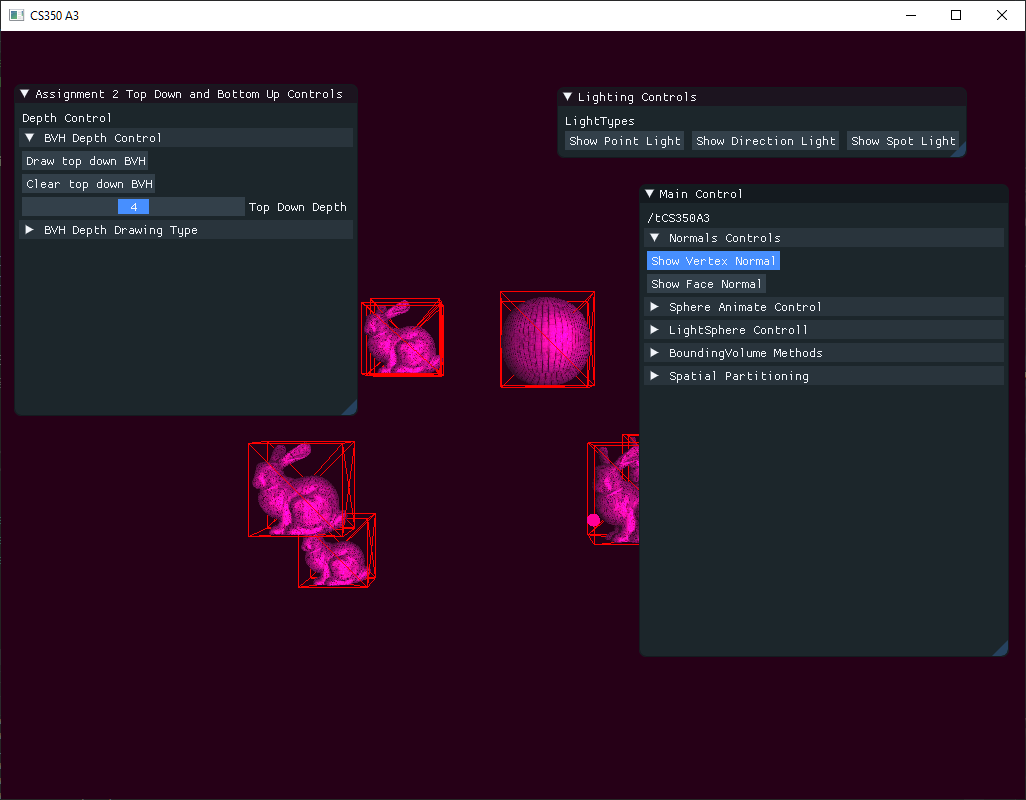Image resolution: width=1026 pixels, height=800 pixels.
Task: Adjust the Top Down Depth slider
Action: click(x=133, y=206)
